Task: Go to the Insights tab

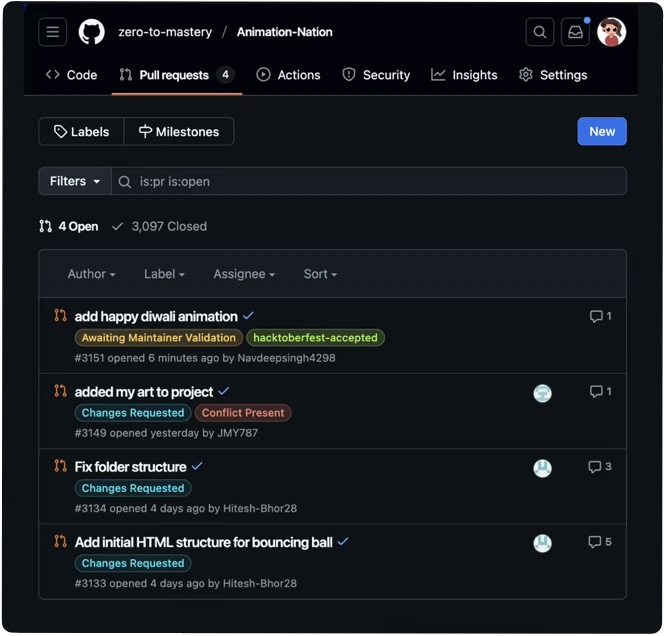Action: click(x=464, y=75)
